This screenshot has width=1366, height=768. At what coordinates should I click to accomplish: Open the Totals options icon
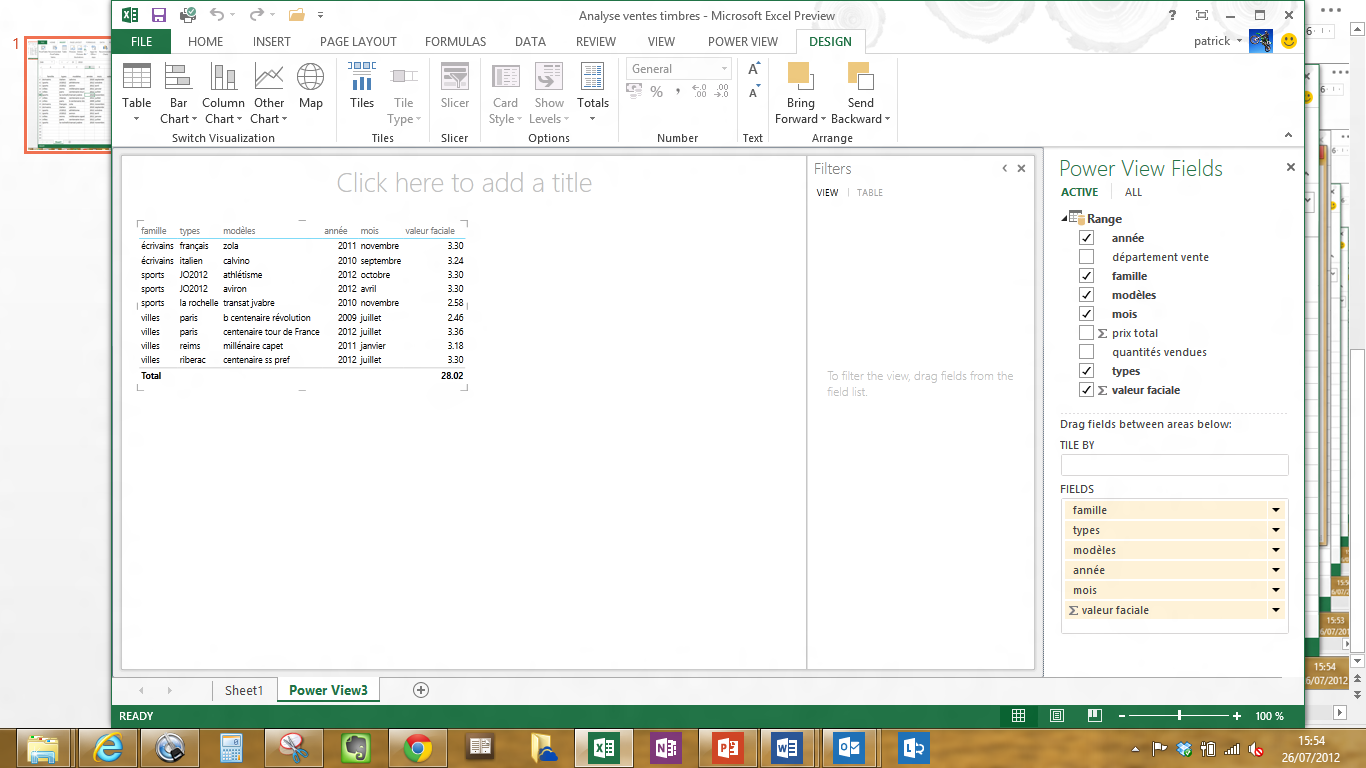coord(593,77)
